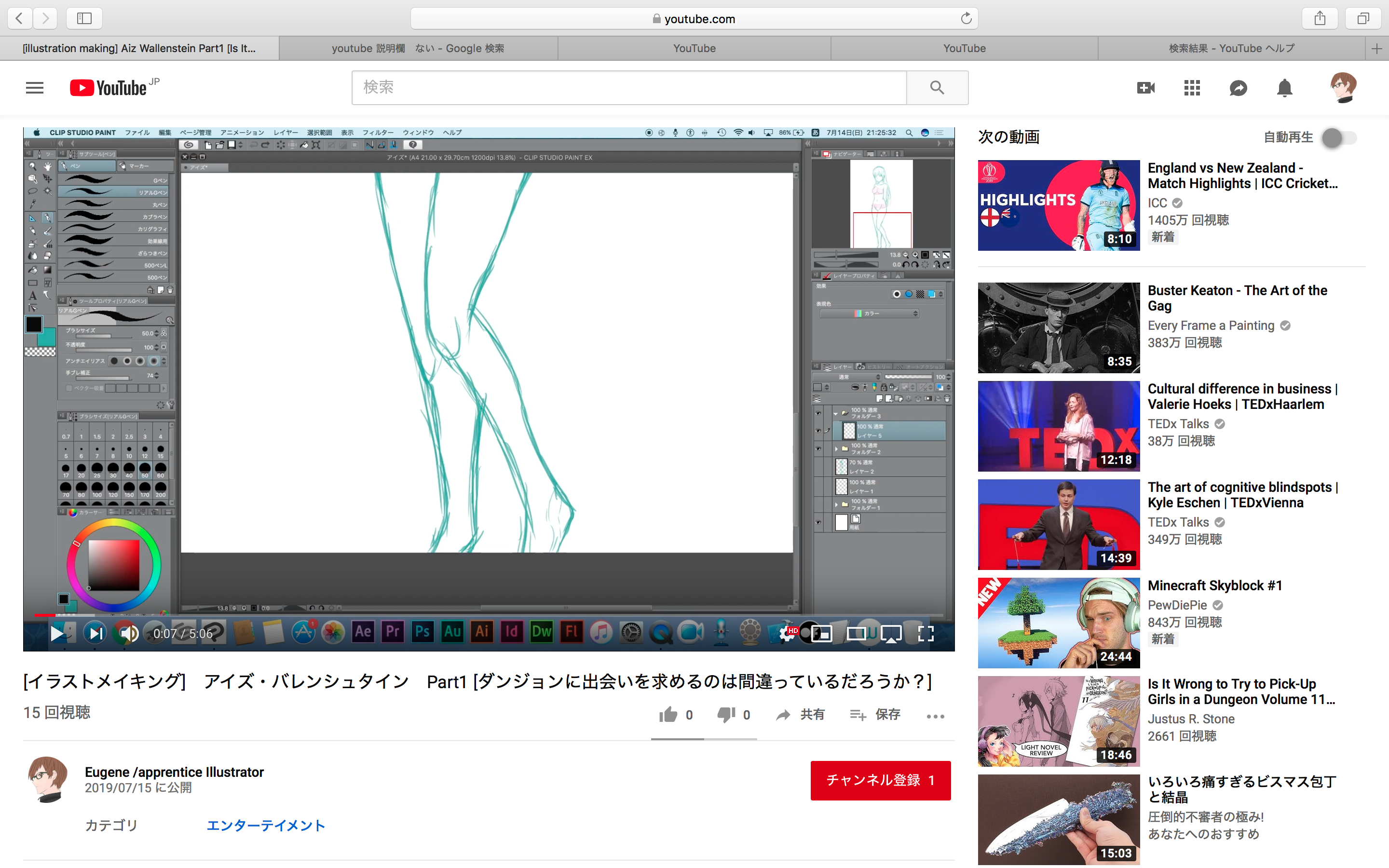This screenshot has height=868, width=1389.
Task: Play the video
Action: pyautogui.click(x=57, y=633)
